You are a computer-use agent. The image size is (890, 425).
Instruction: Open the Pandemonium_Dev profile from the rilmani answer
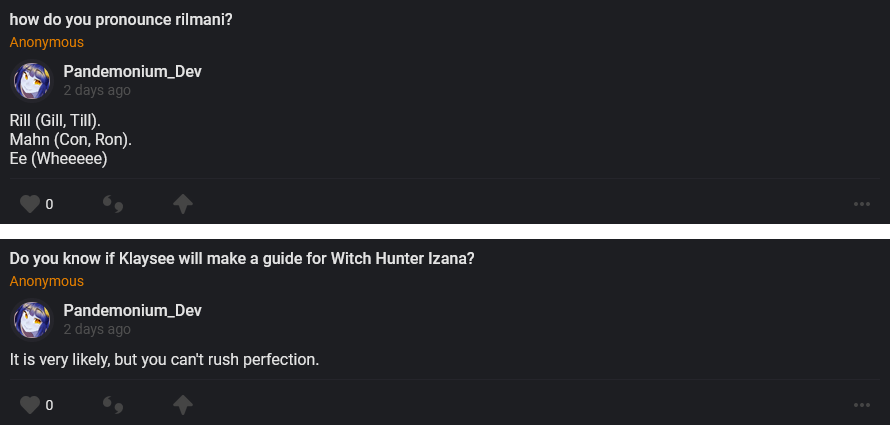click(132, 71)
